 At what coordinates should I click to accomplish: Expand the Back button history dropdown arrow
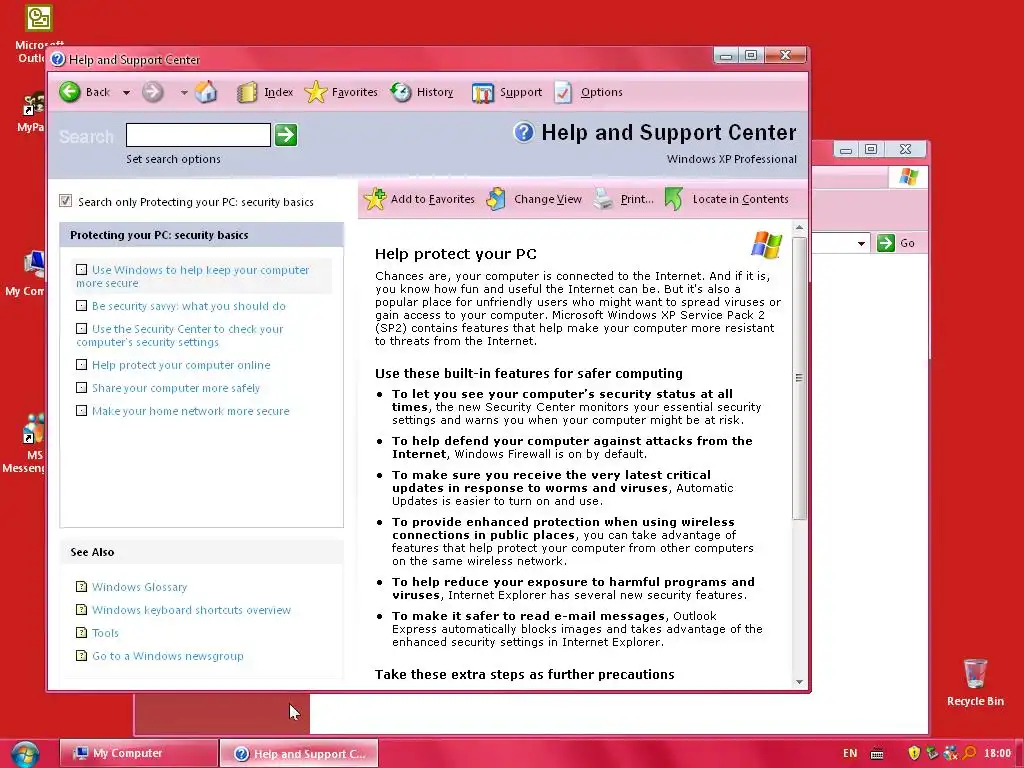[126, 93]
